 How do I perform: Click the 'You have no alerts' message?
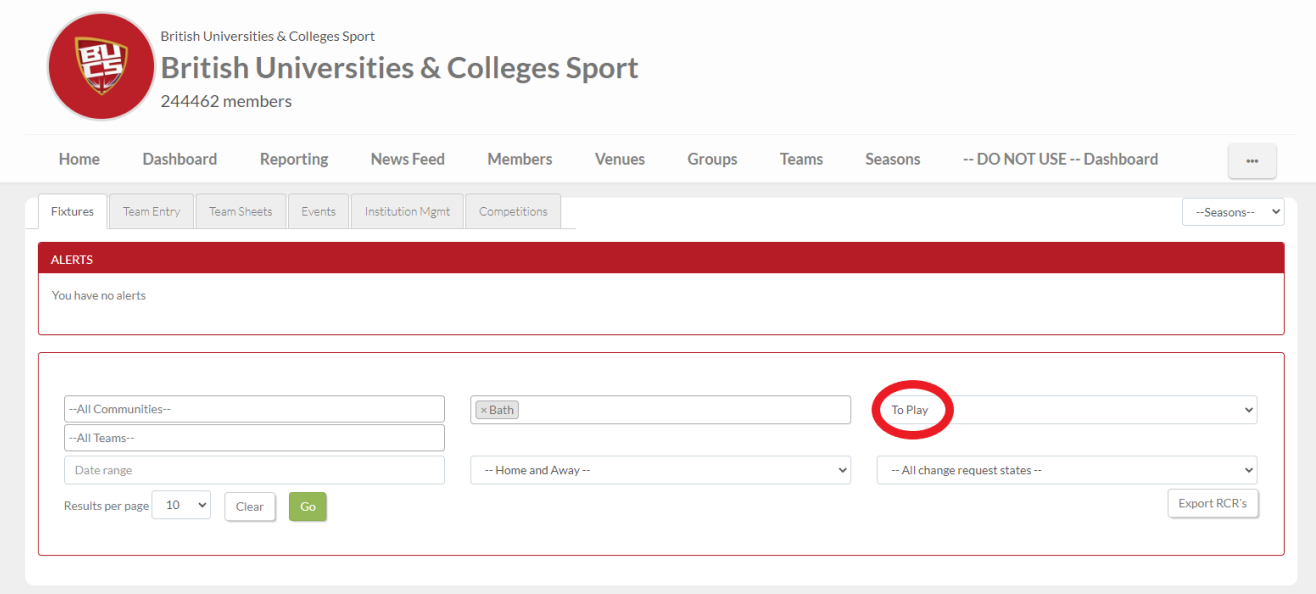(x=99, y=296)
